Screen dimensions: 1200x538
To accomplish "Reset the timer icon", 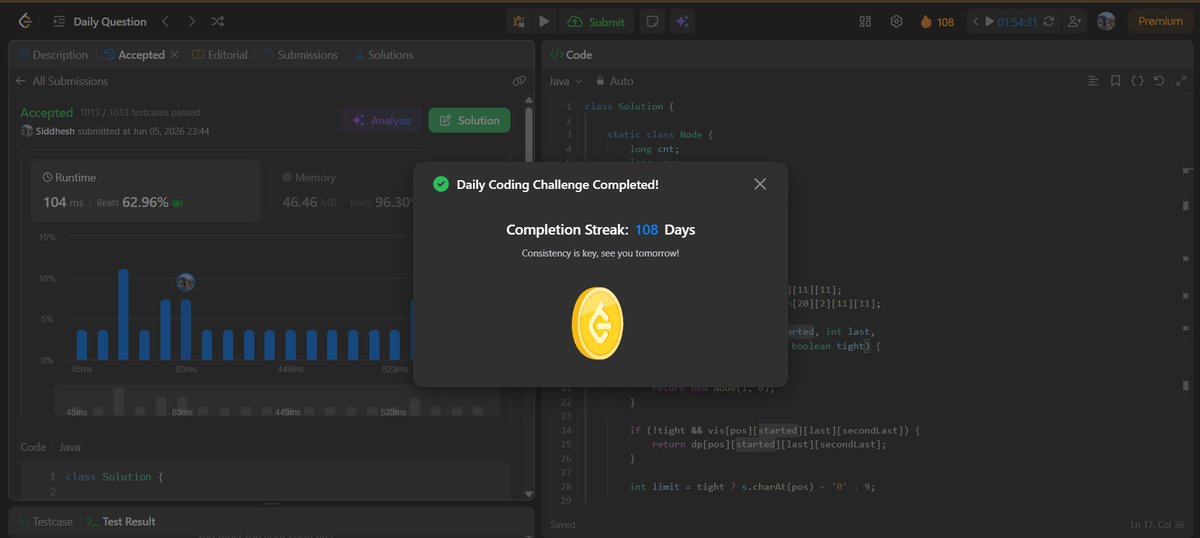I will [1050, 21].
